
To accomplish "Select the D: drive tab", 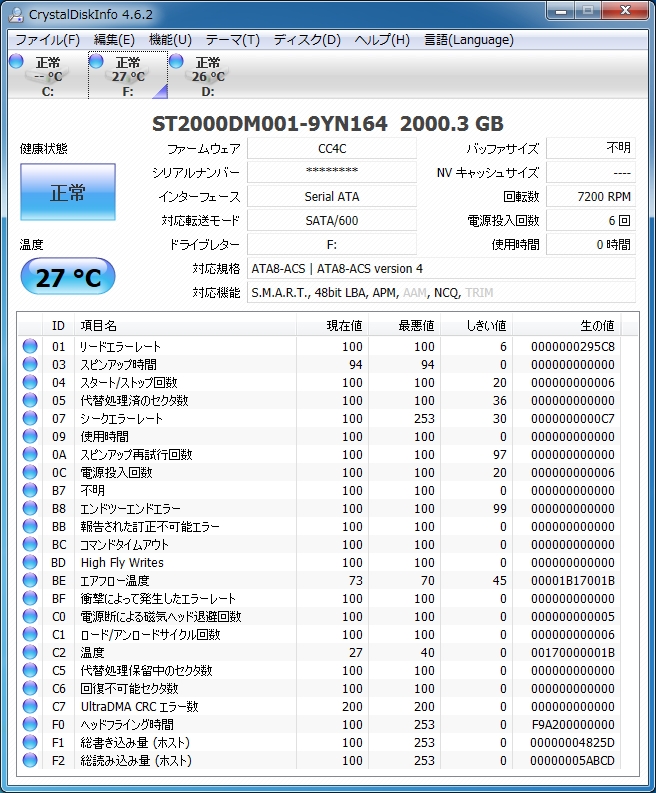I will point(208,75).
